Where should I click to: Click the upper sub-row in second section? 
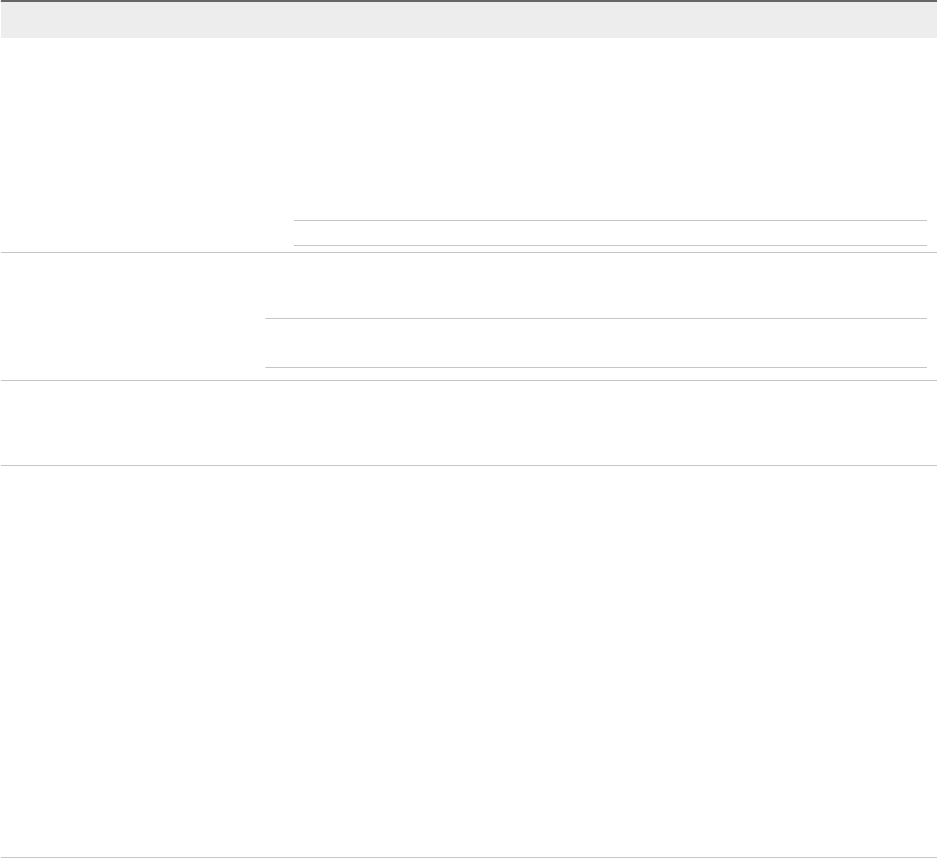point(596,286)
